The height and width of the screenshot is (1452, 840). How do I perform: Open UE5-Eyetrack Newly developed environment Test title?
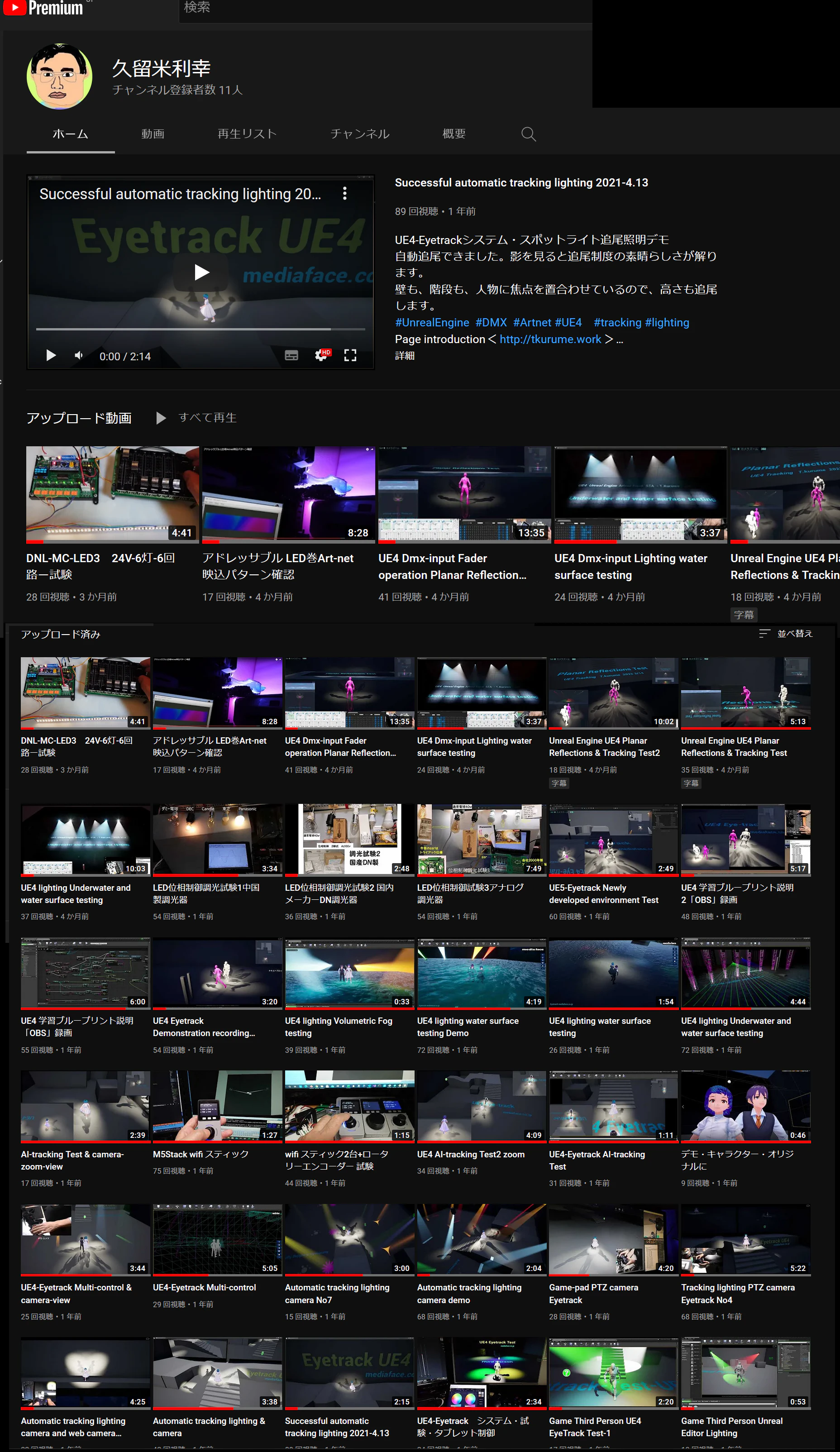point(603,893)
